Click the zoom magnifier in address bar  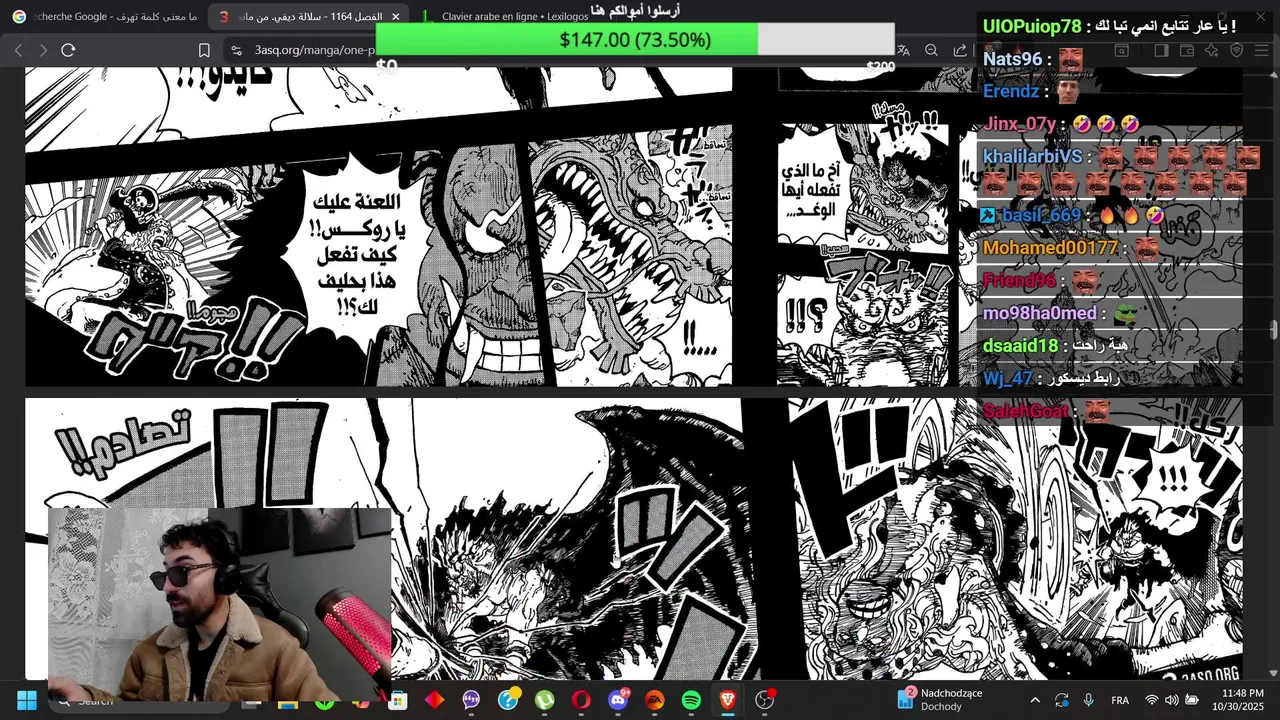931,50
